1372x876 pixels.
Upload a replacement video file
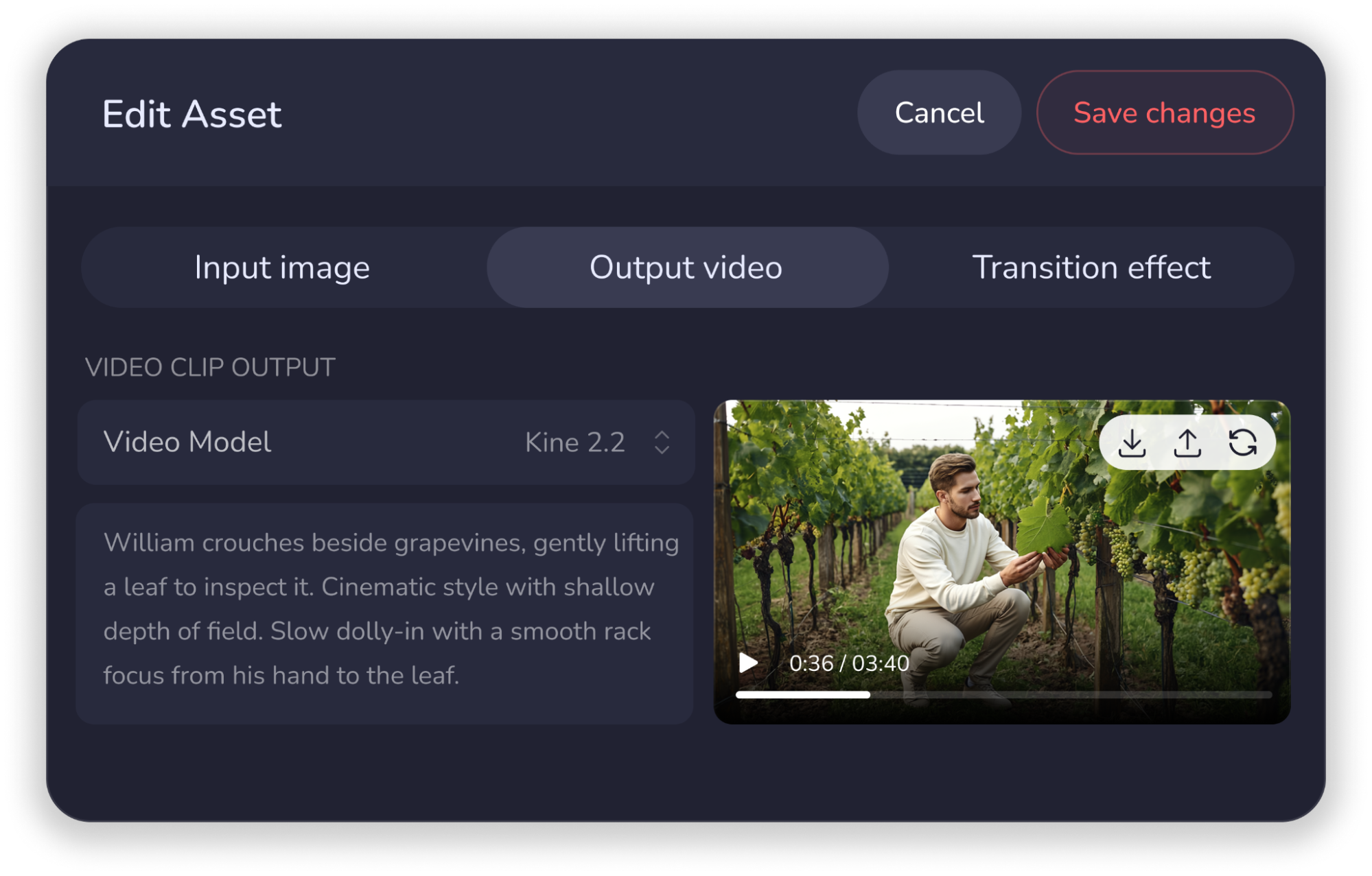1189,442
